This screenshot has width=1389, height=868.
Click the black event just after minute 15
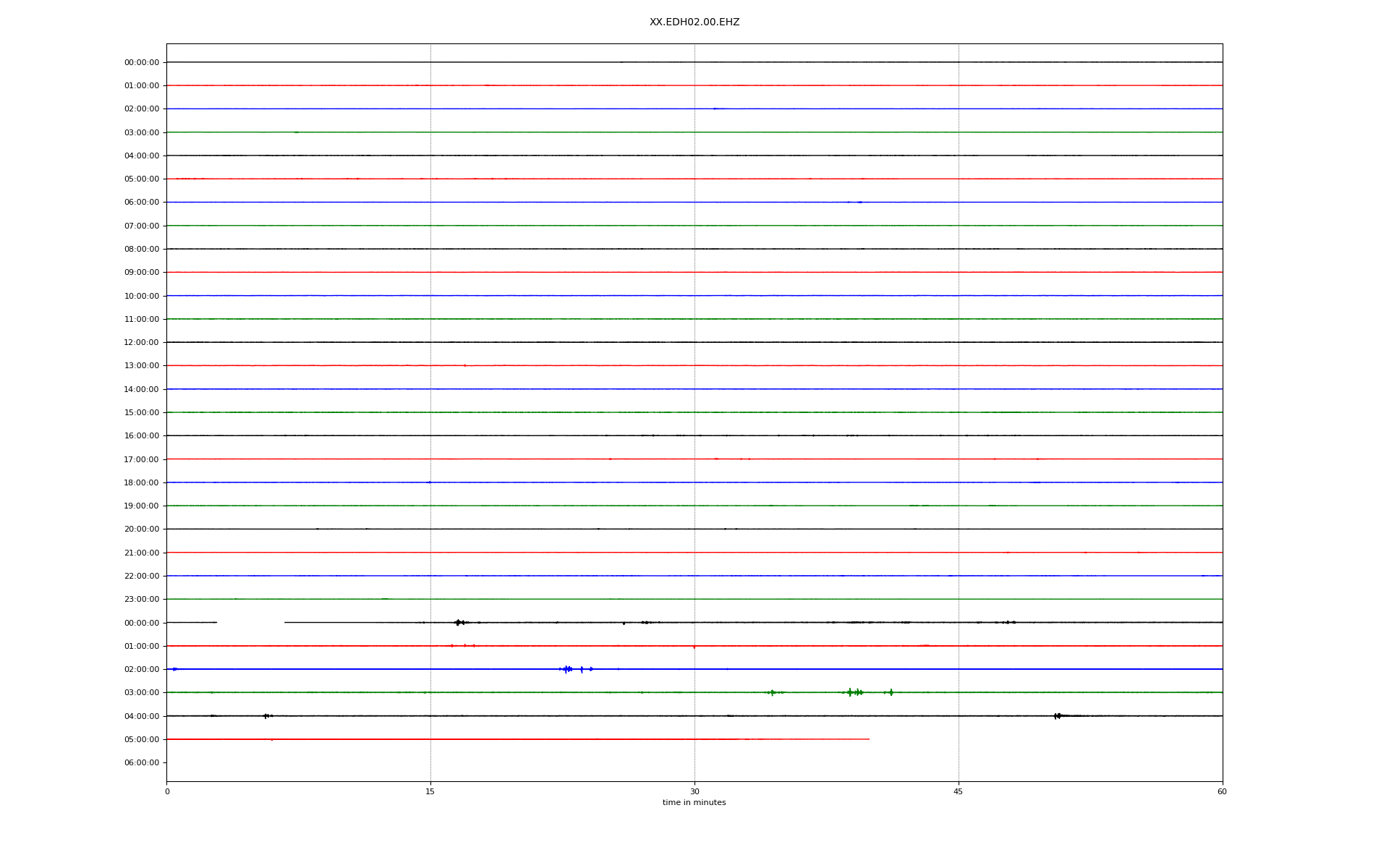tap(458, 622)
